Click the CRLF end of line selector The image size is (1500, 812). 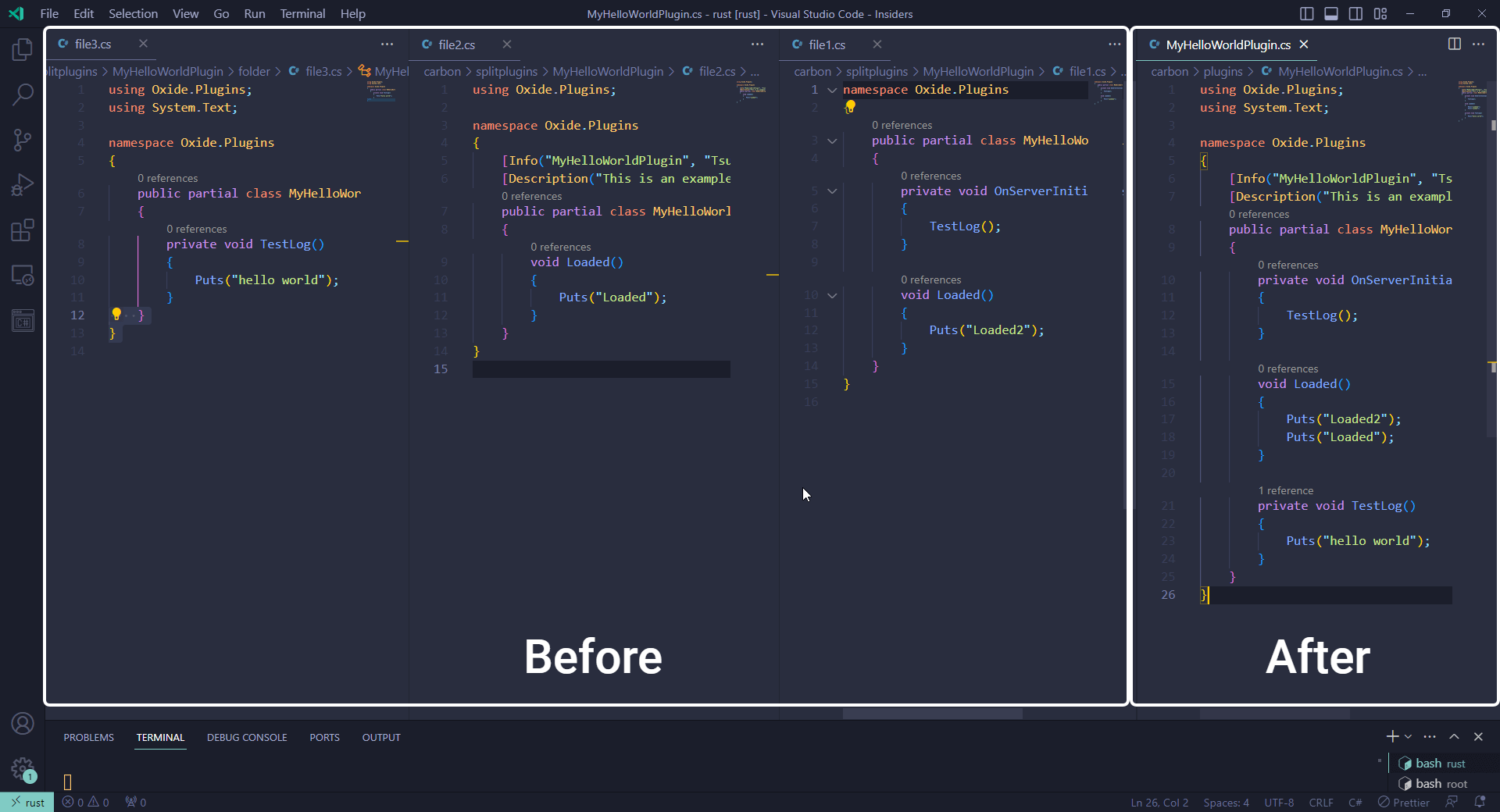[1321, 802]
